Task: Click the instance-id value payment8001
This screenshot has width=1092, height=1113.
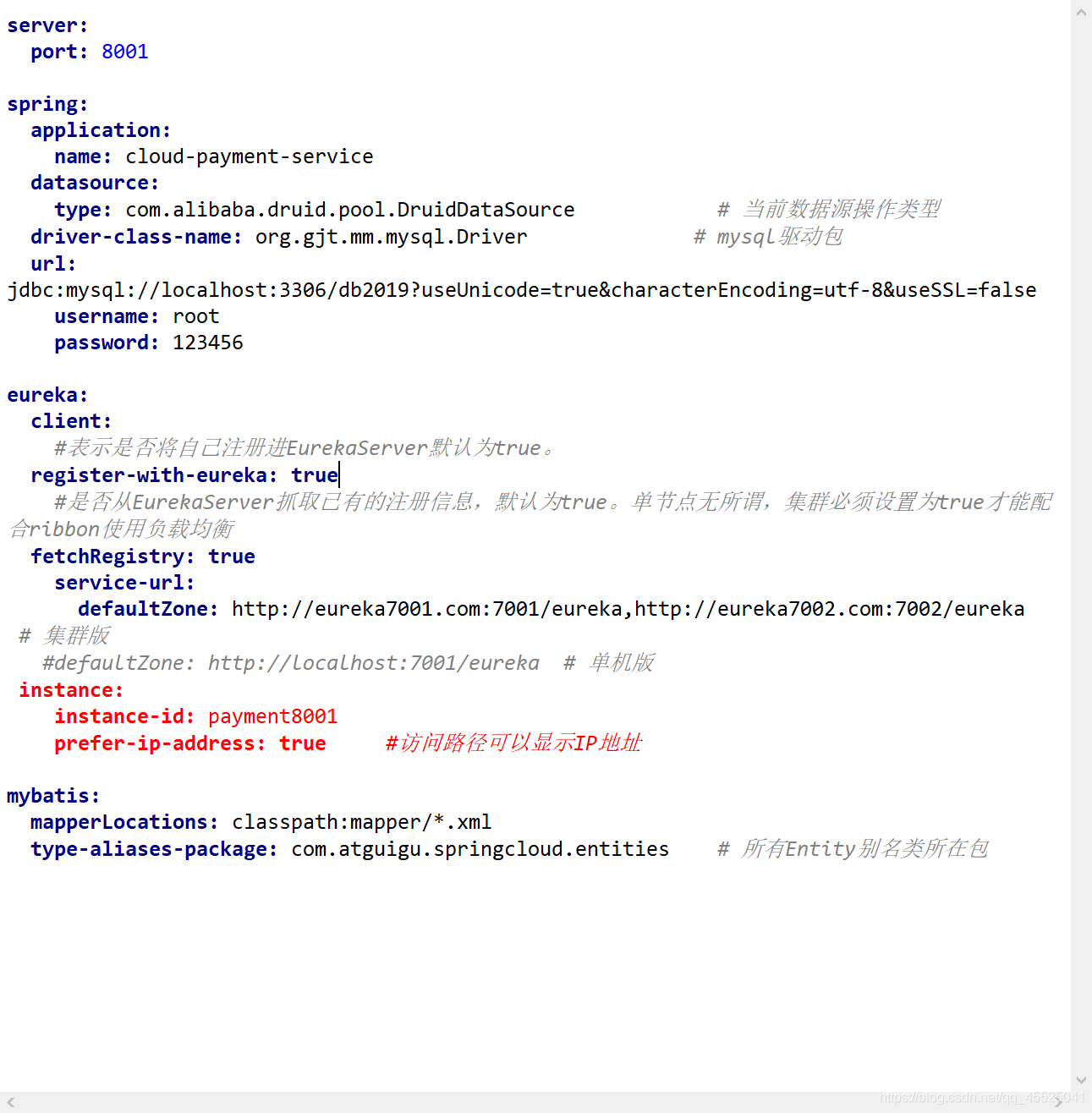Action: coord(273,716)
